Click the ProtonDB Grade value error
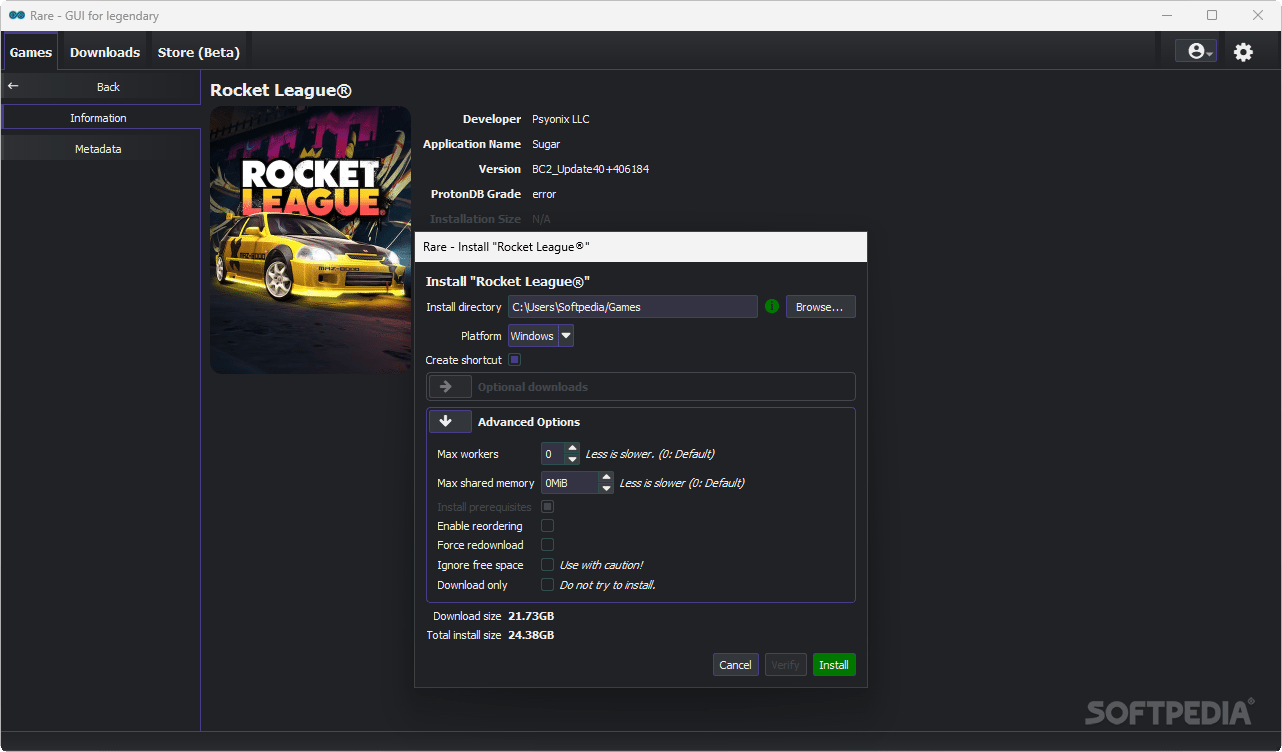This screenshot has height=752, width=1282. tap(544, 194)
